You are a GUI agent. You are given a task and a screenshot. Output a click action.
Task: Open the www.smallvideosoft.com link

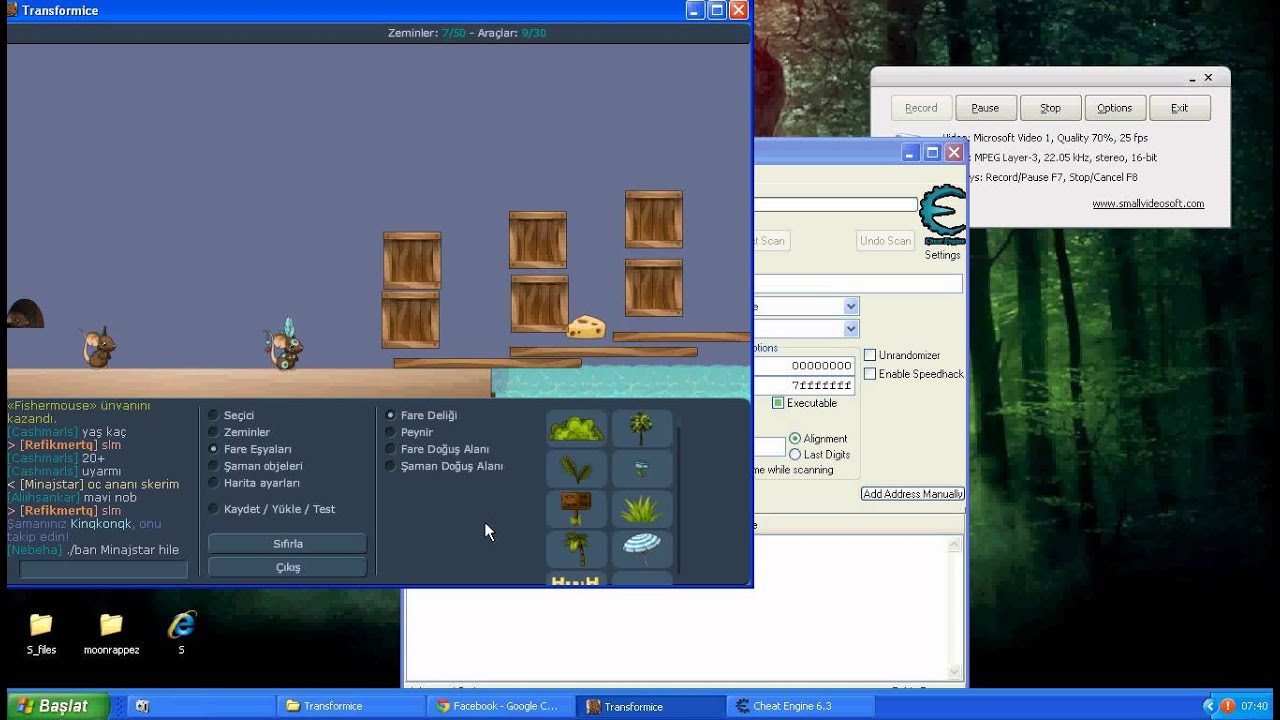click(1148, 203)
